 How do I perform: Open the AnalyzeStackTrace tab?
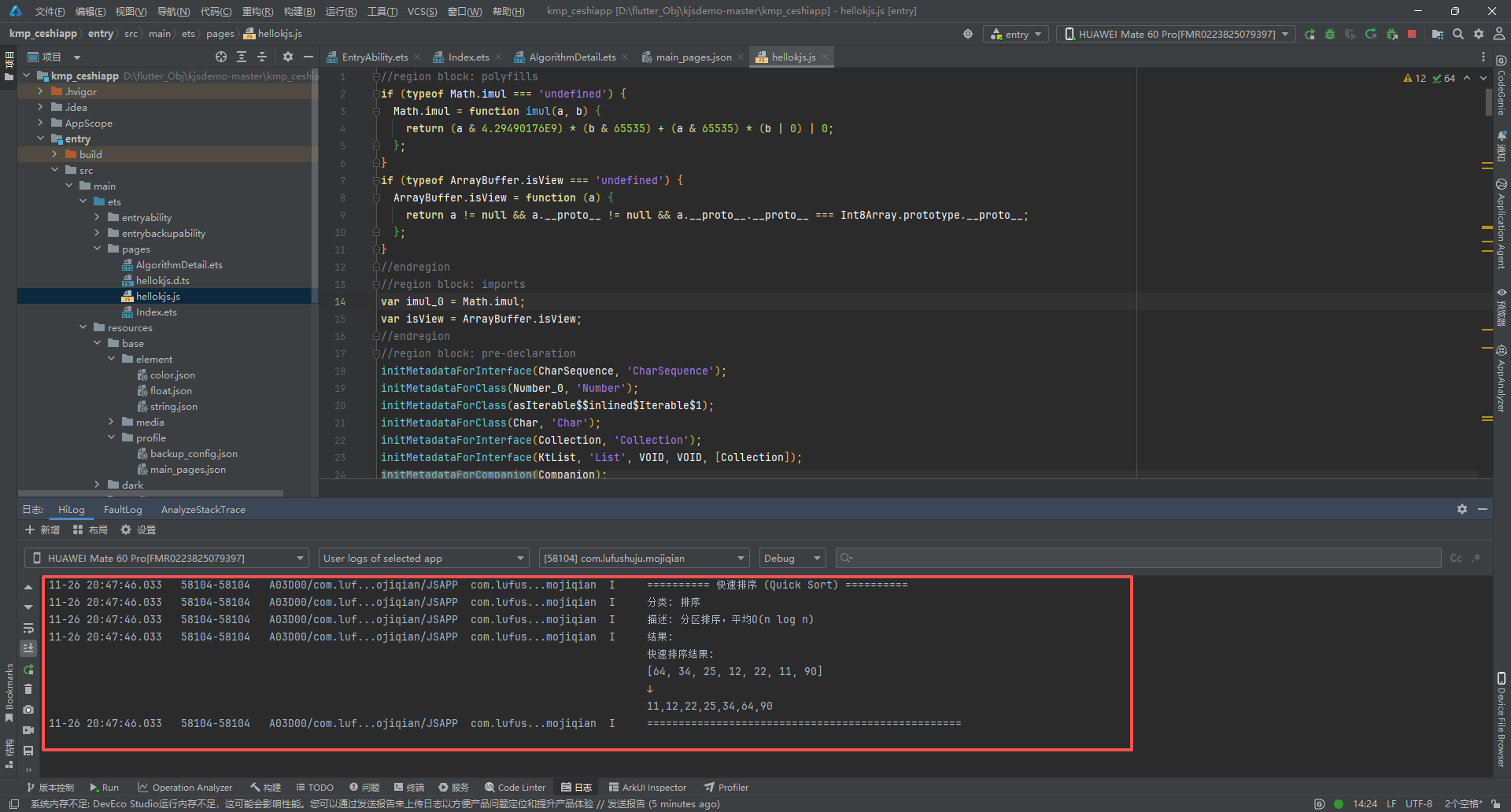[203, 509]
